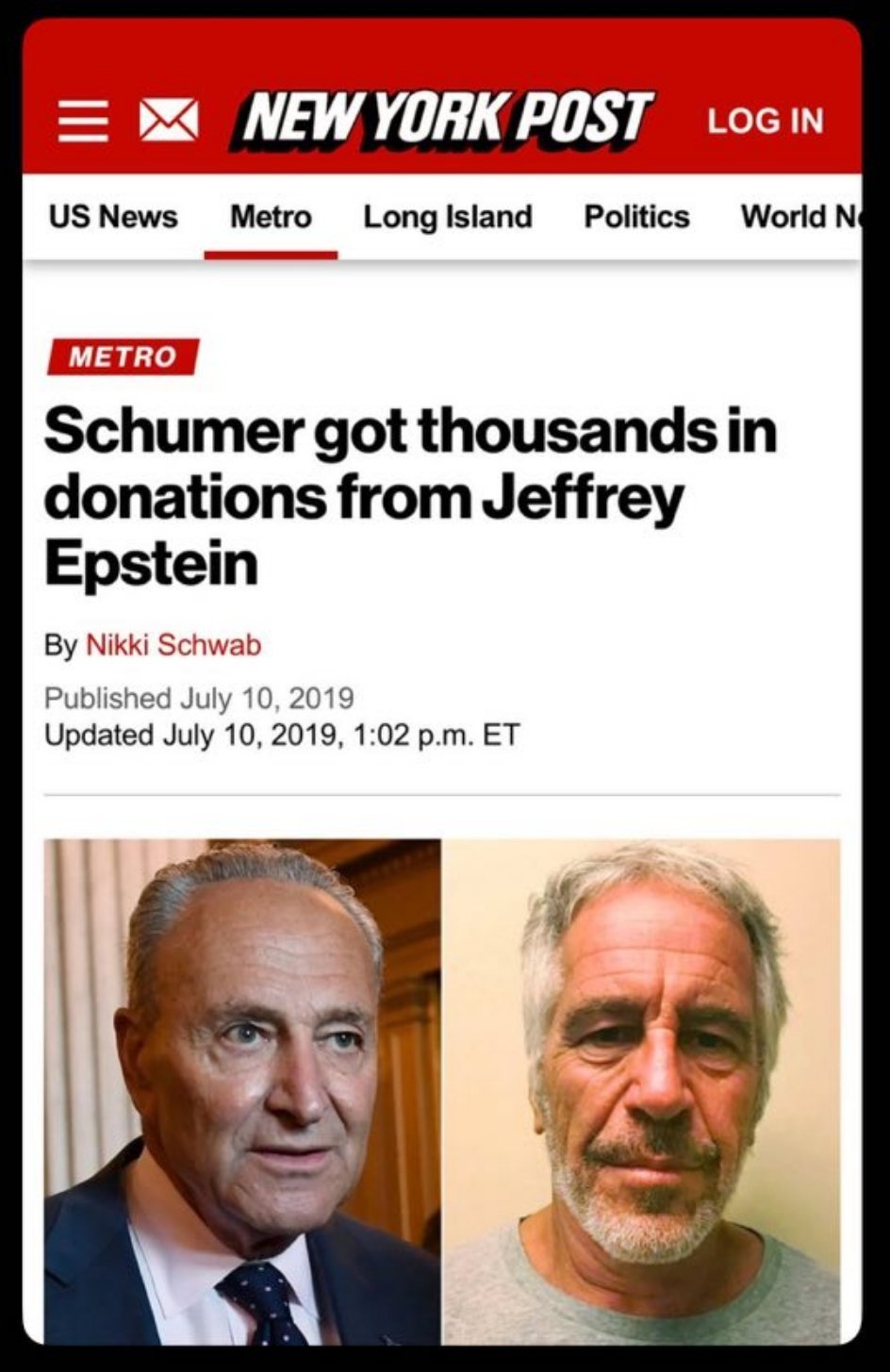Tap the left photo of man in suit

pos(242,1091)
